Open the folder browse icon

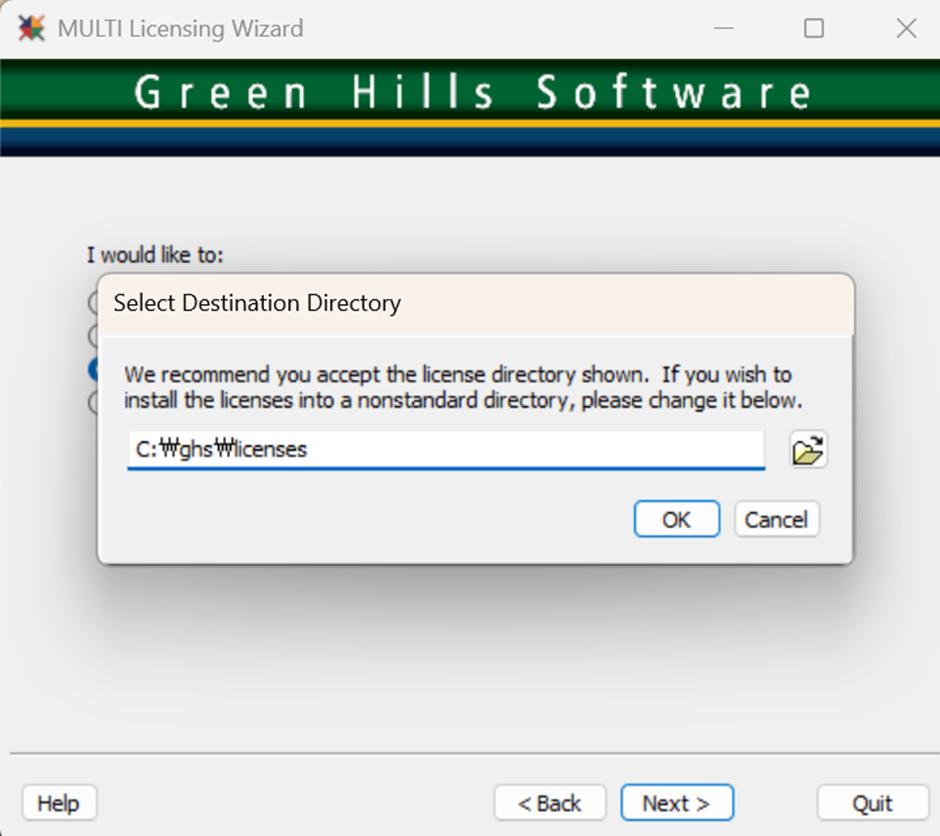808,449
